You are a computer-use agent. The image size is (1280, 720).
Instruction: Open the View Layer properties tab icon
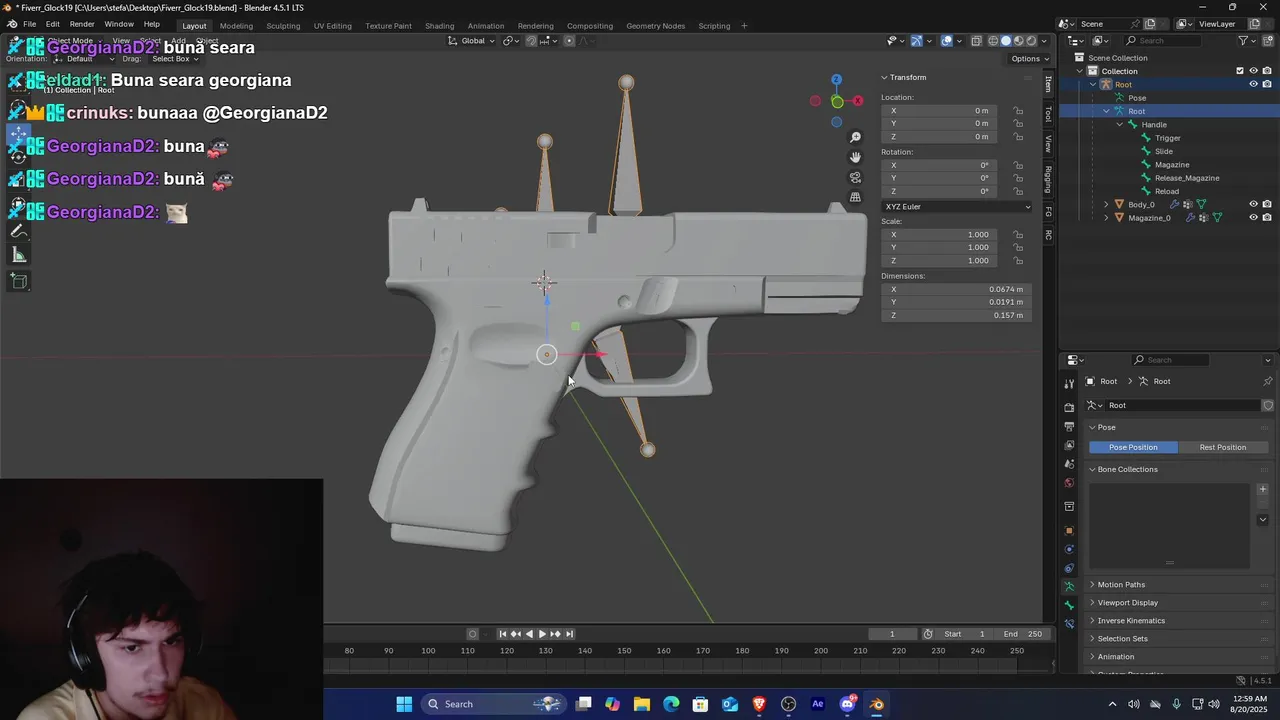(x=1069, y=445)
